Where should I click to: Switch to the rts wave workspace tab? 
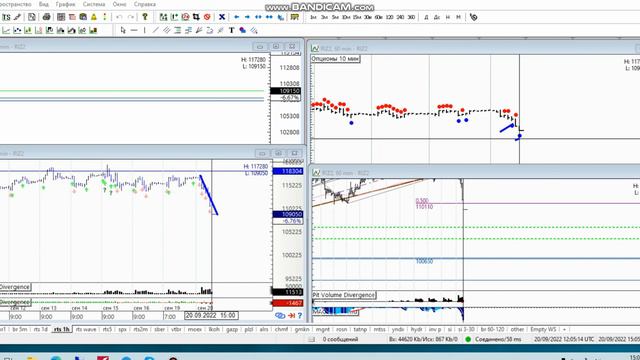tap(86, 329)
